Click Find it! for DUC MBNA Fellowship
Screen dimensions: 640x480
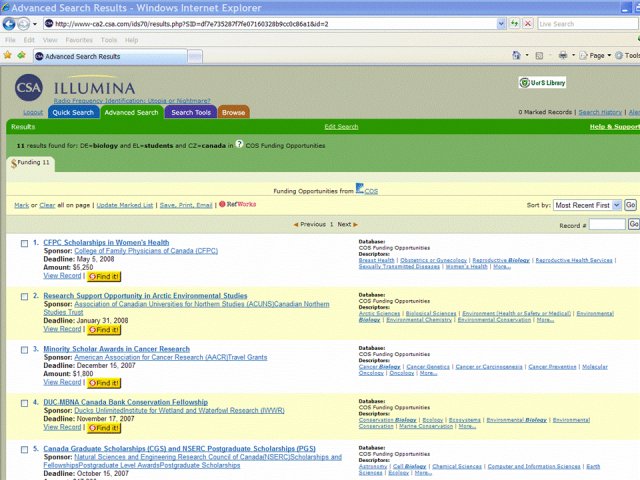(104, 428)
